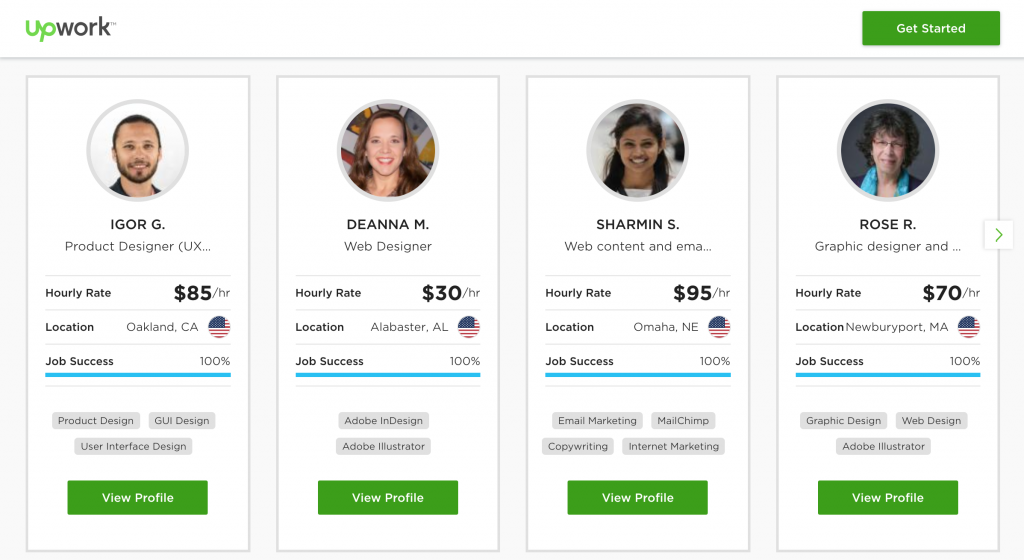Select the Web Design skill tag

click(931, 421)
